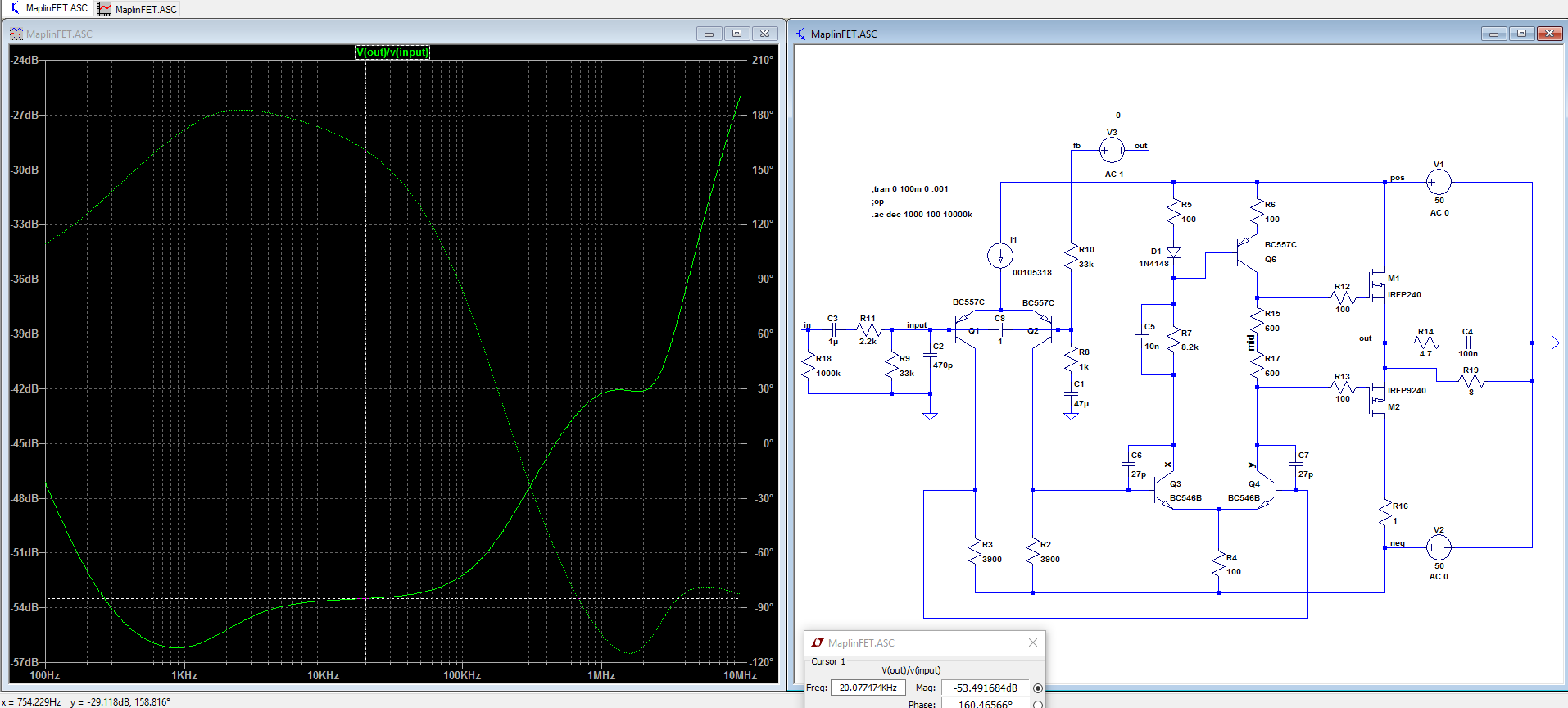Minimize the MaplinFET.ASC waveform window
Image resolution: width=1568 pixels, height=708 pixels.
pyautogui.click(x=709, y=34)
